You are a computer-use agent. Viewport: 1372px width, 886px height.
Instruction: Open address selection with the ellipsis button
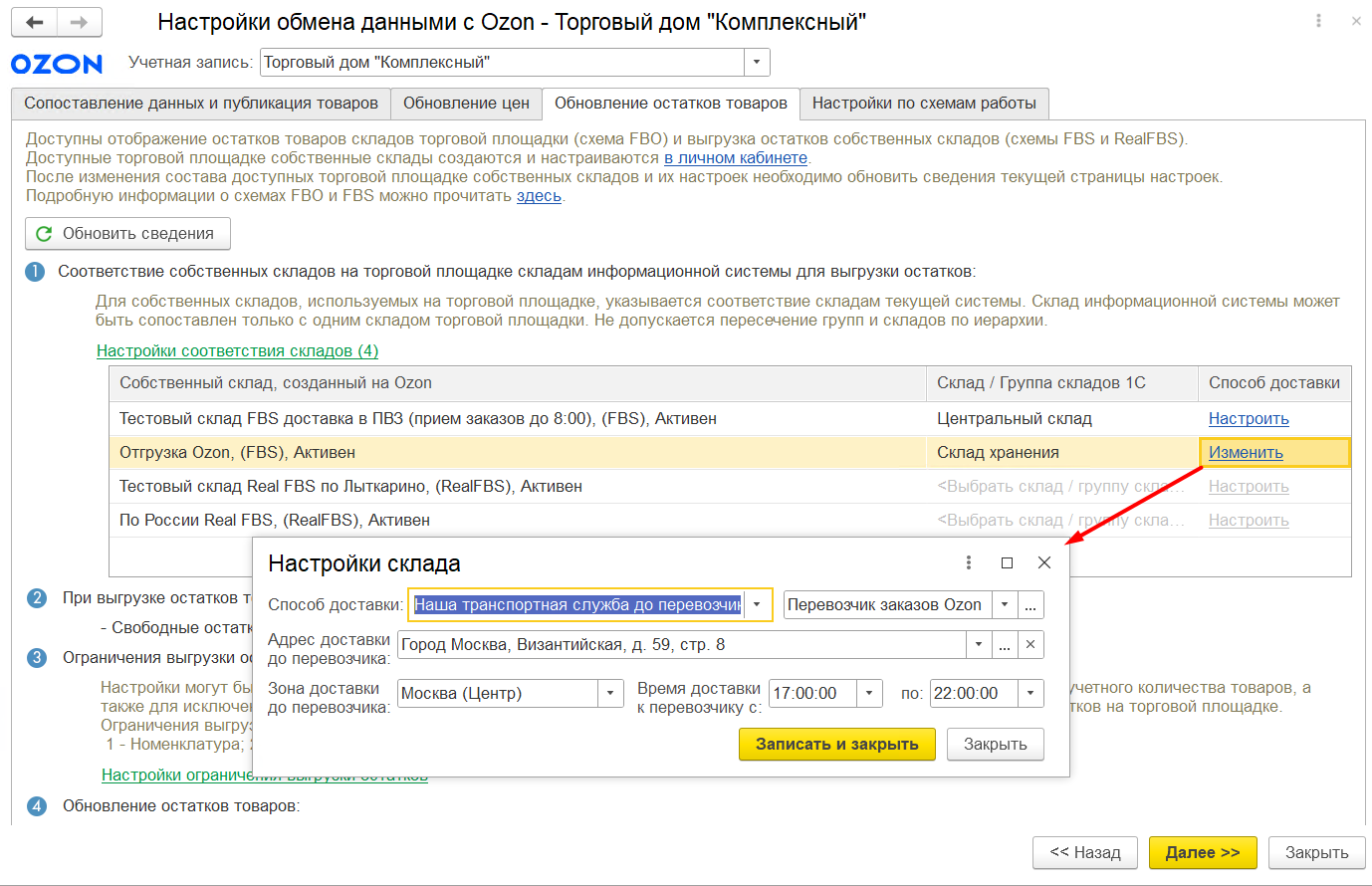(1005, 645)
